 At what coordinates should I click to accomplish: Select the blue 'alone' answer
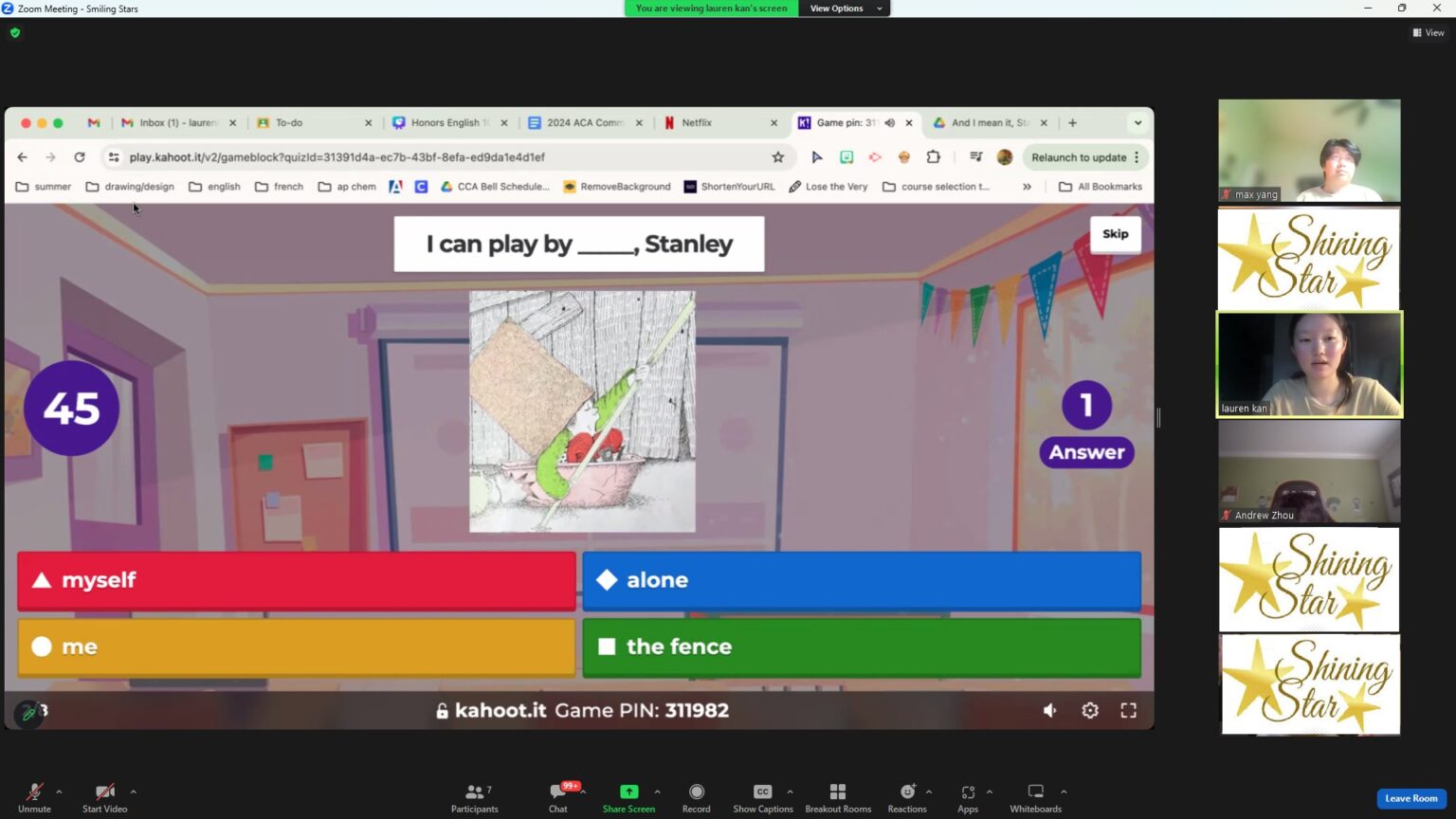click(x=862, y=580)
